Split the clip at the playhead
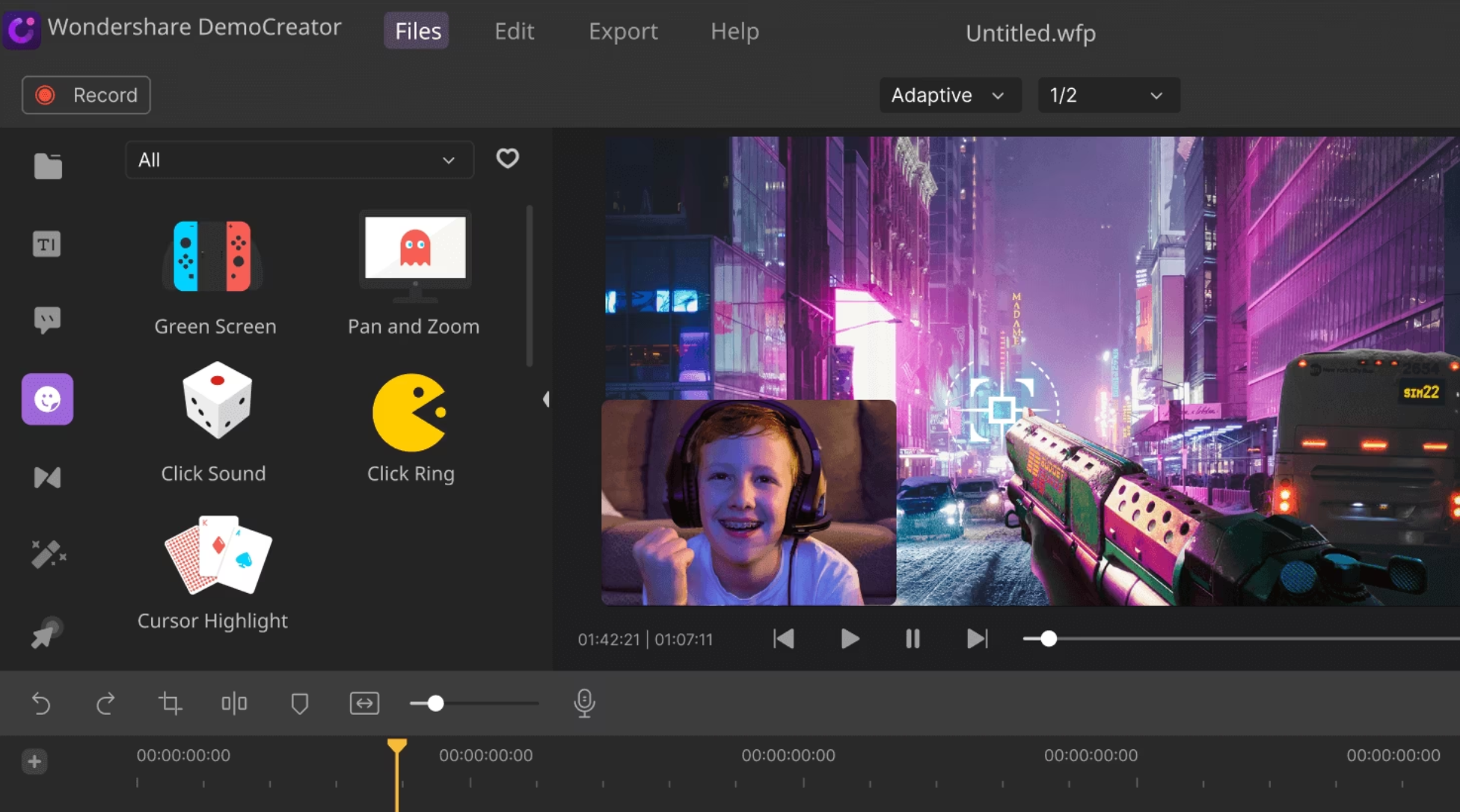This screenshot has width=1460, height=812. [234, 703]
